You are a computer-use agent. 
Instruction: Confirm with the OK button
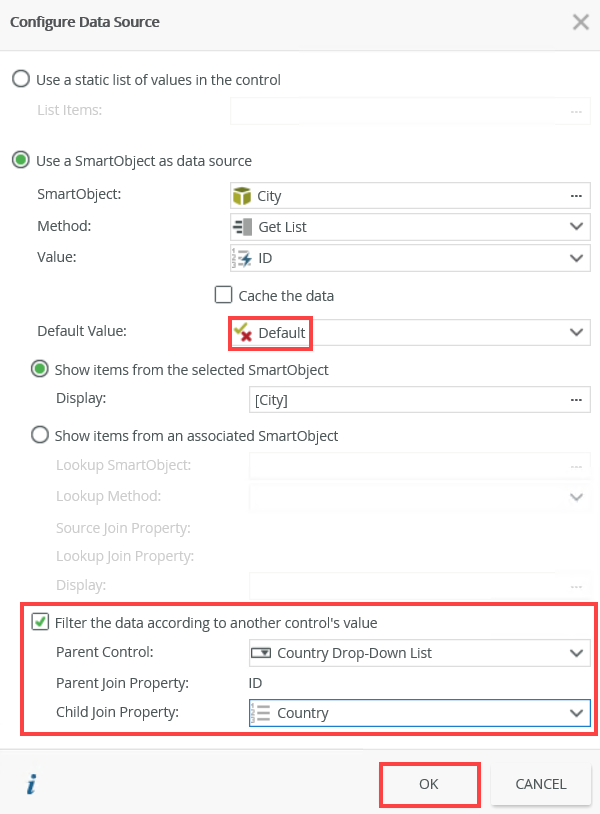429,784
